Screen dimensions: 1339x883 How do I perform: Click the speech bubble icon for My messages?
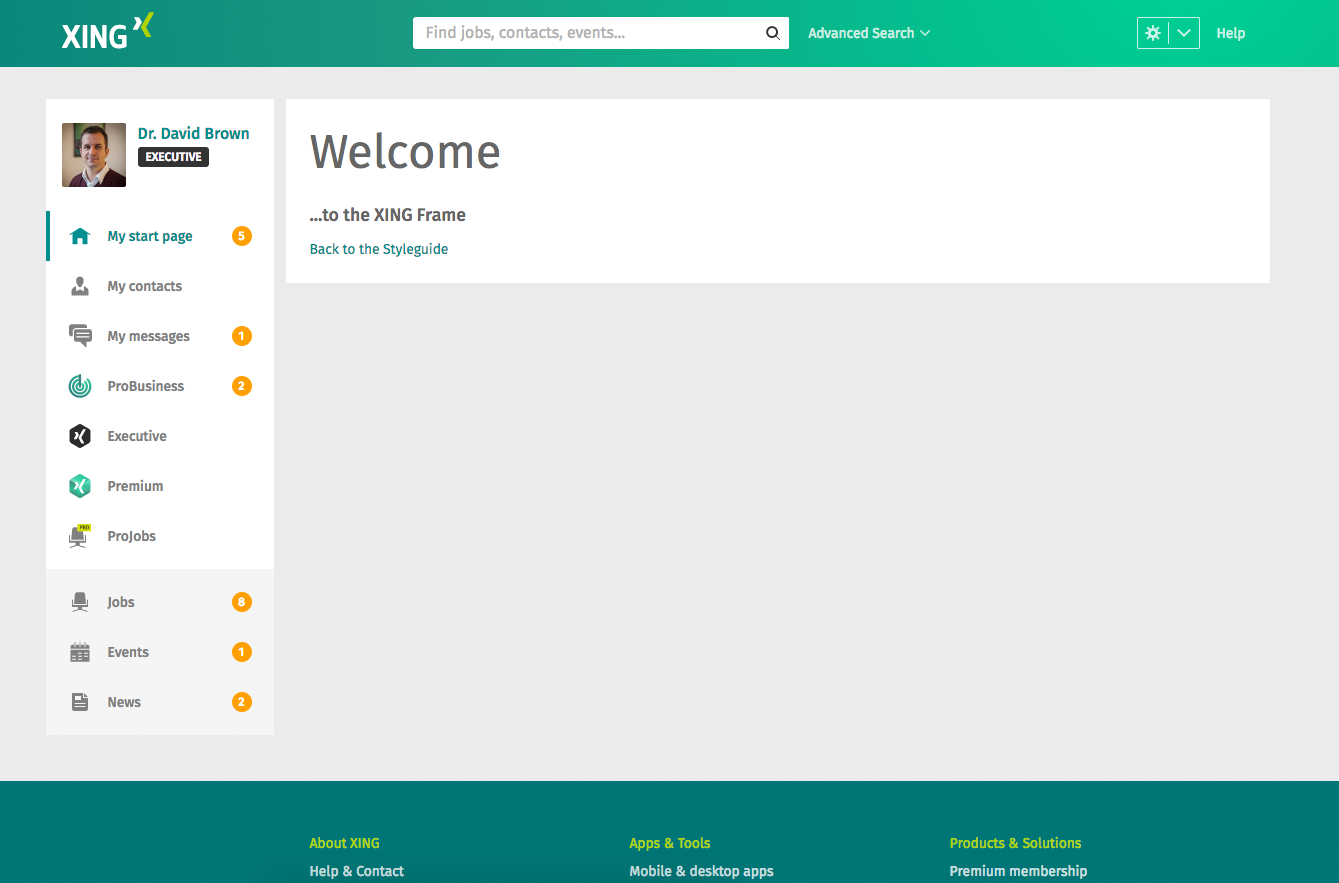80,336
